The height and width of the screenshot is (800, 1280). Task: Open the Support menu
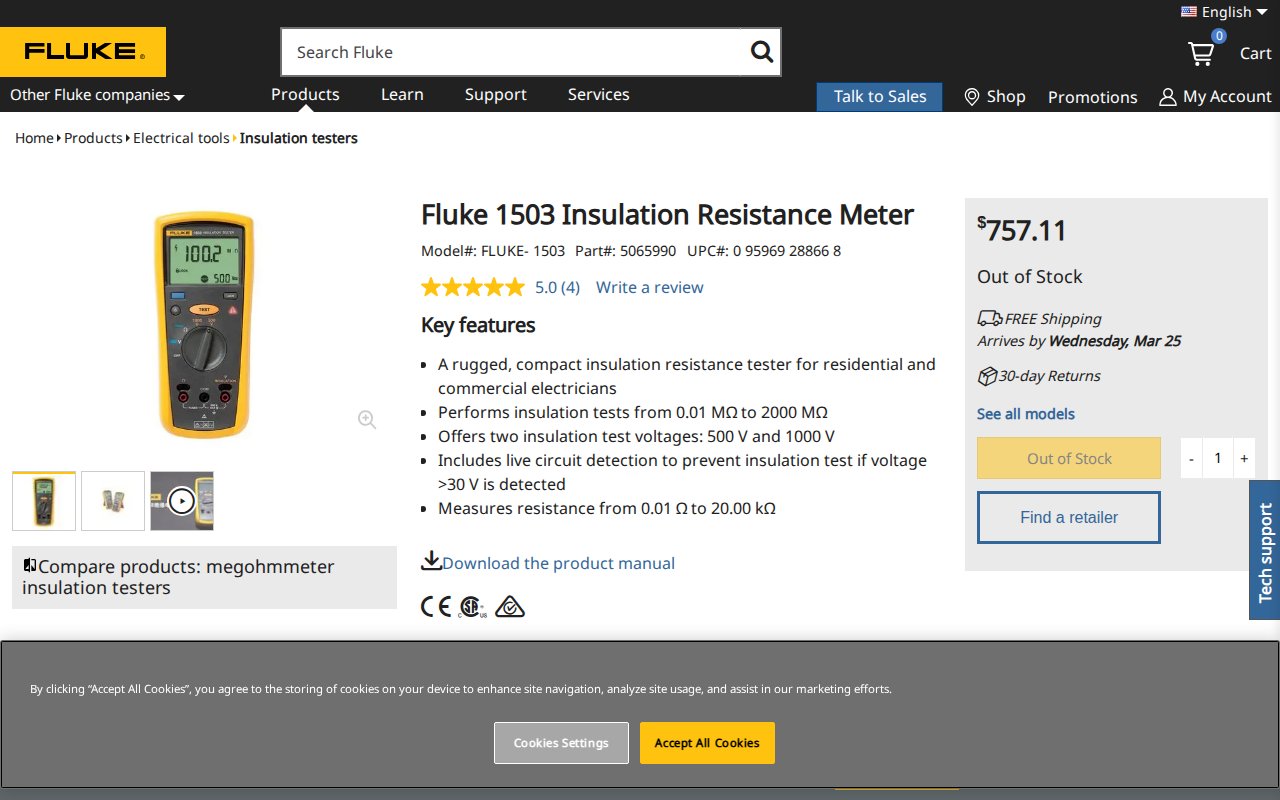click(x=495, y=94)
